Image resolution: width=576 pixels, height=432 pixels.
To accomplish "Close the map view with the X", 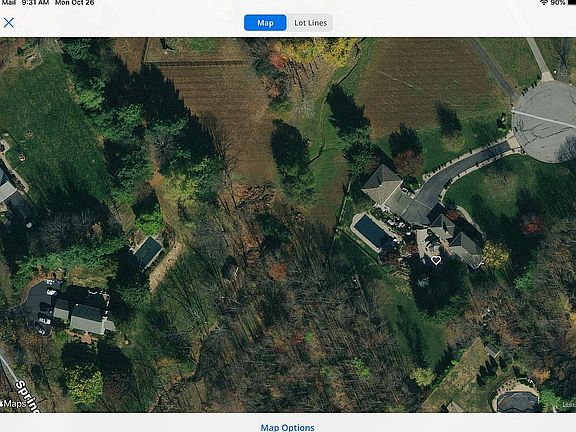I will pos(9,23).
